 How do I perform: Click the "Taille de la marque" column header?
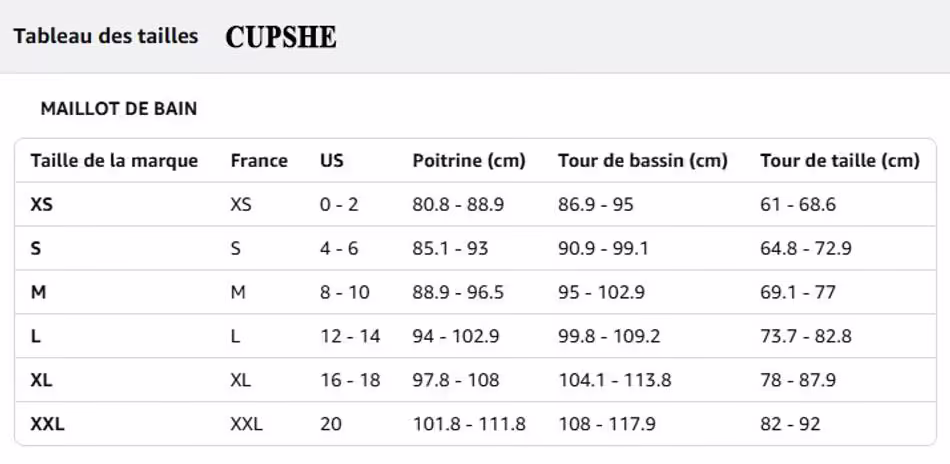pyautogui.click(x=114, y=160)
